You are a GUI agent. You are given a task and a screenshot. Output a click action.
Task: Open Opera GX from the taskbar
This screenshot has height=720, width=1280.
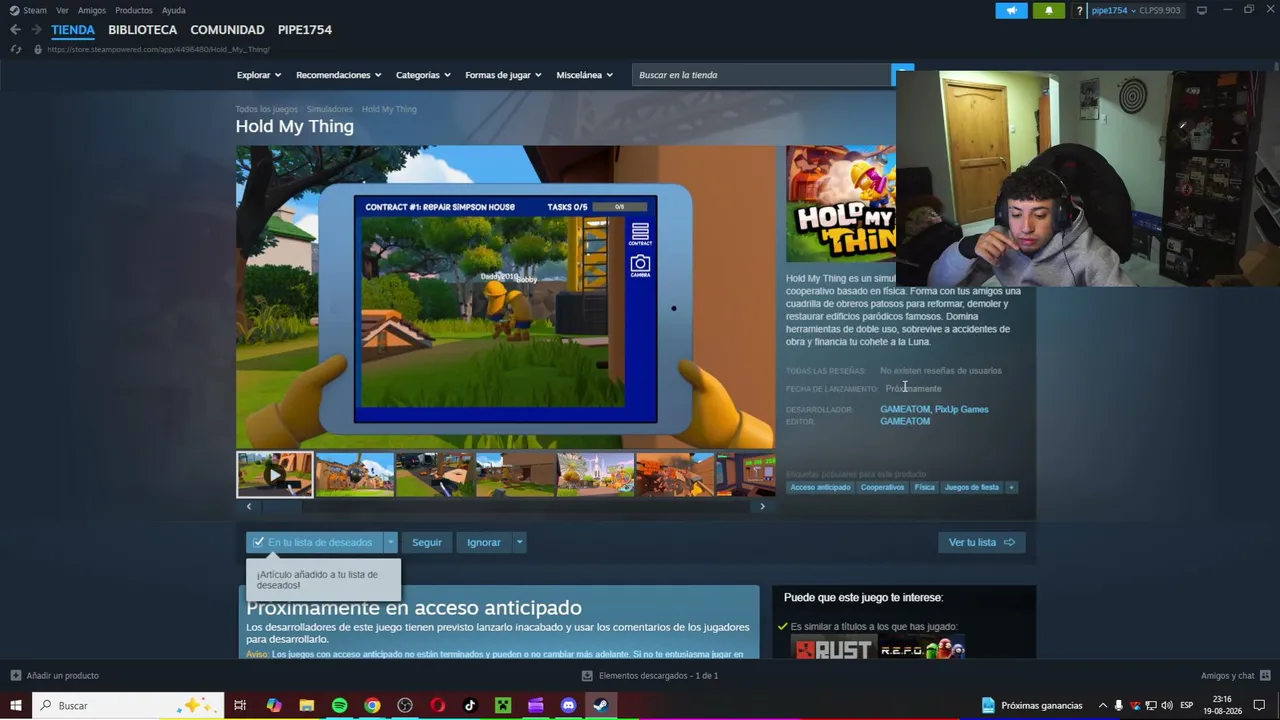coord(437,706)
